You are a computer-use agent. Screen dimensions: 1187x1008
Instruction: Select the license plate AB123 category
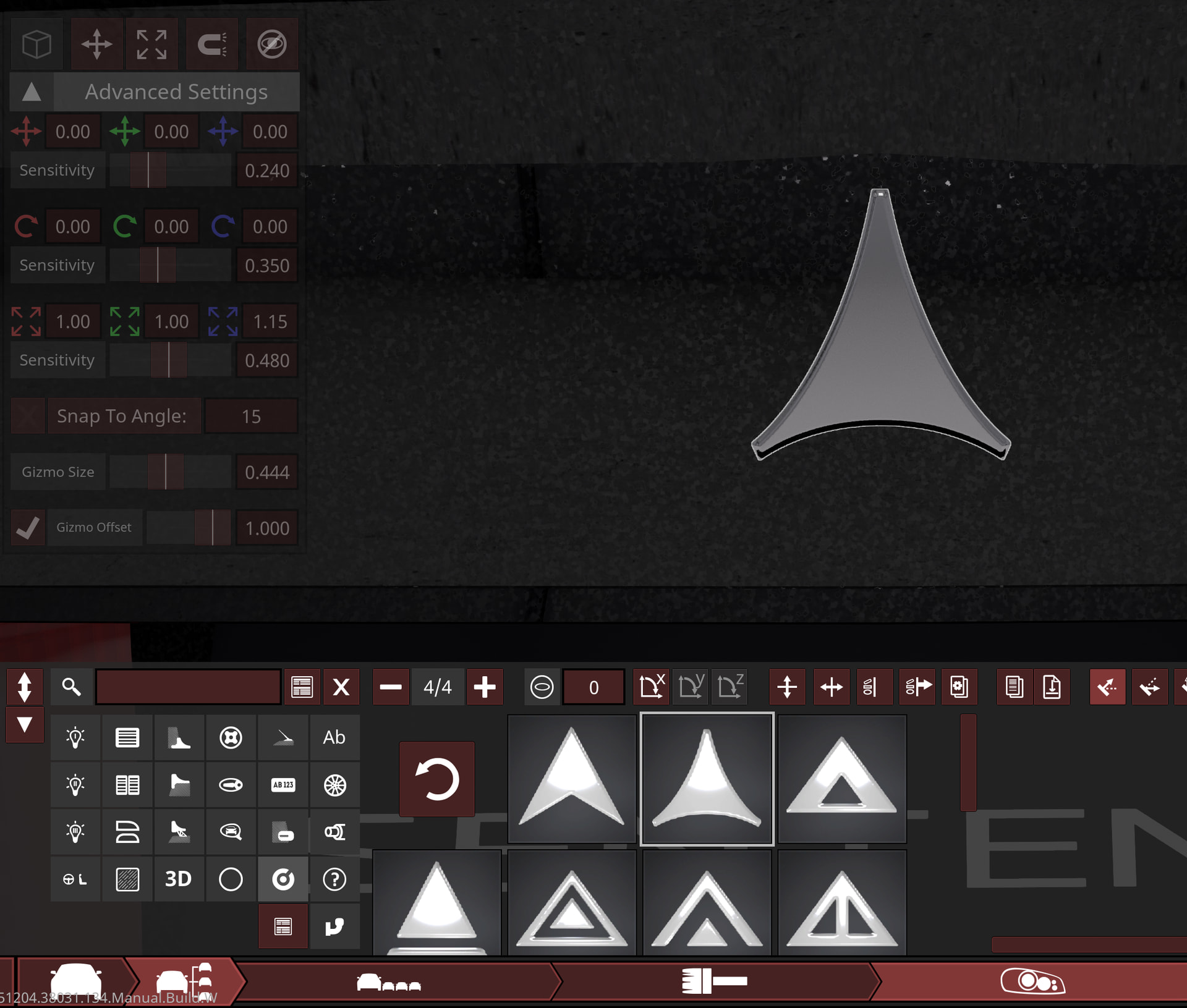coord(283,785)
